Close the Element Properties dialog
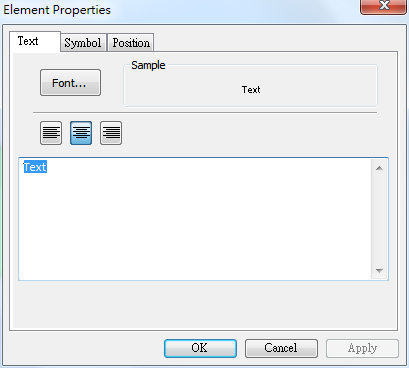Viewport: 409px width, 368px height. 383,6
